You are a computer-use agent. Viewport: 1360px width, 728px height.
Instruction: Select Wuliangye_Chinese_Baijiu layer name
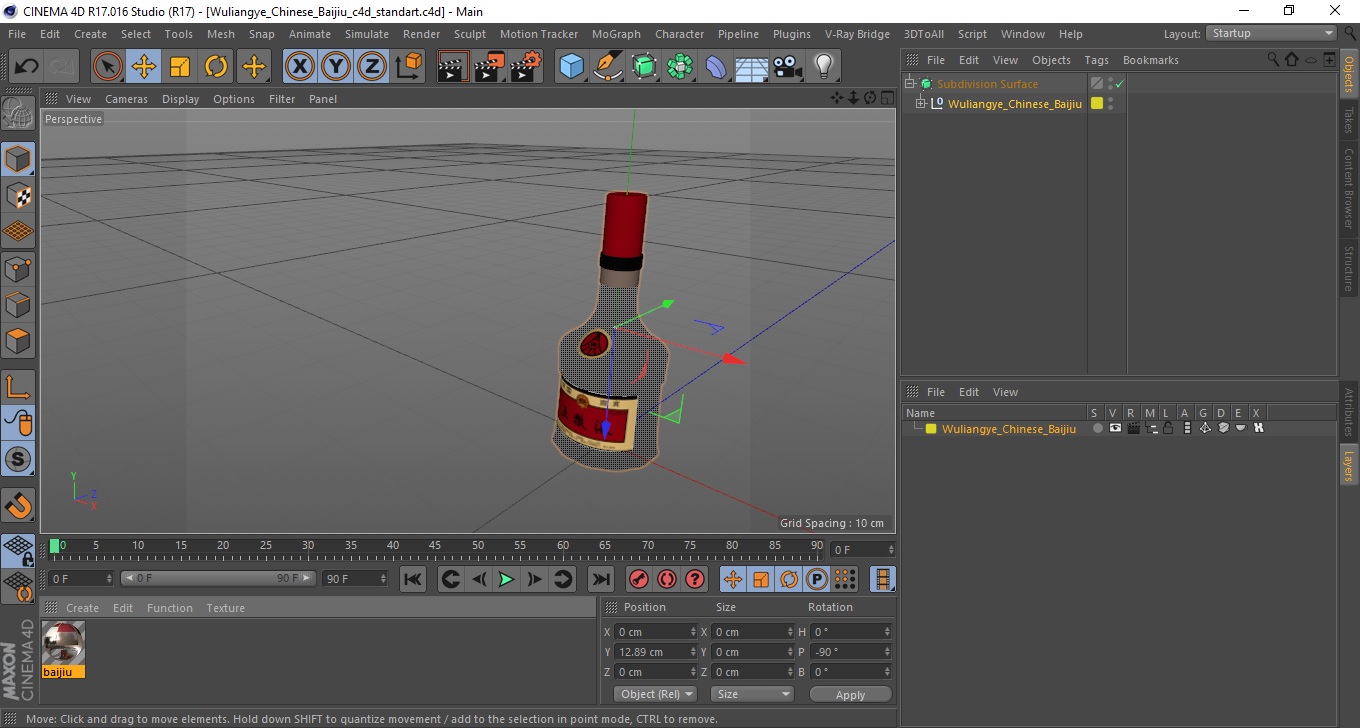click(1009, 429)
